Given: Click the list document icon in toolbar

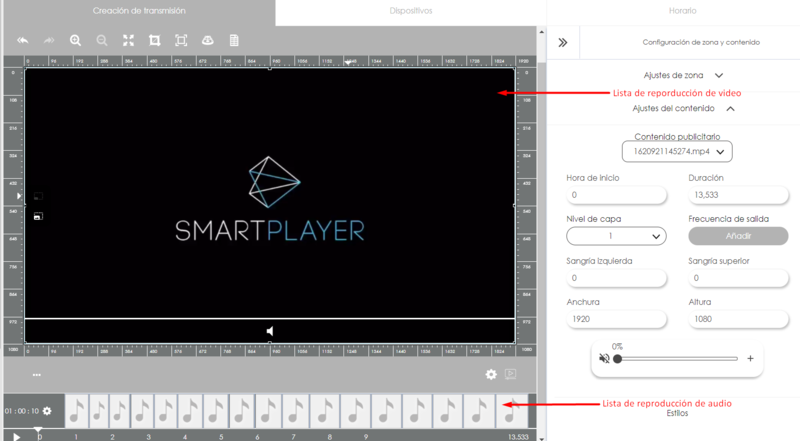Looking at the screenshot, I should 233,41.
